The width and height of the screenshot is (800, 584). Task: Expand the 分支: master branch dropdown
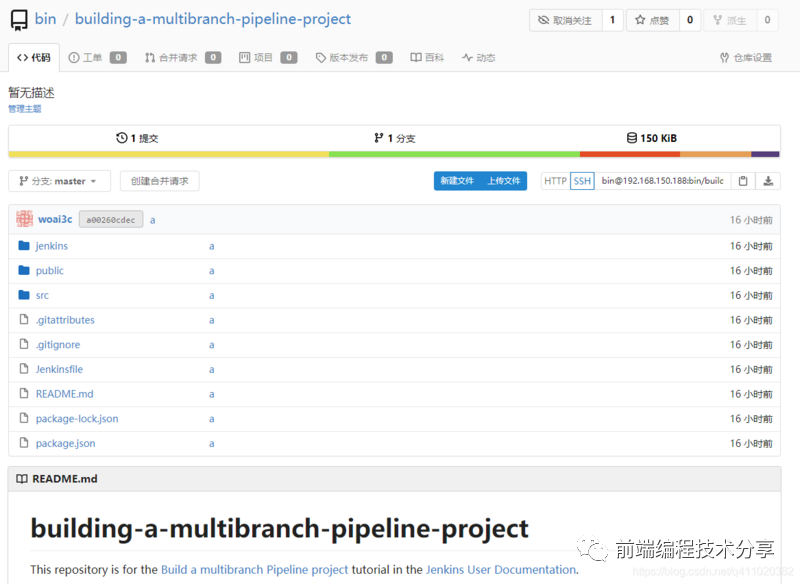coord(59,181)
